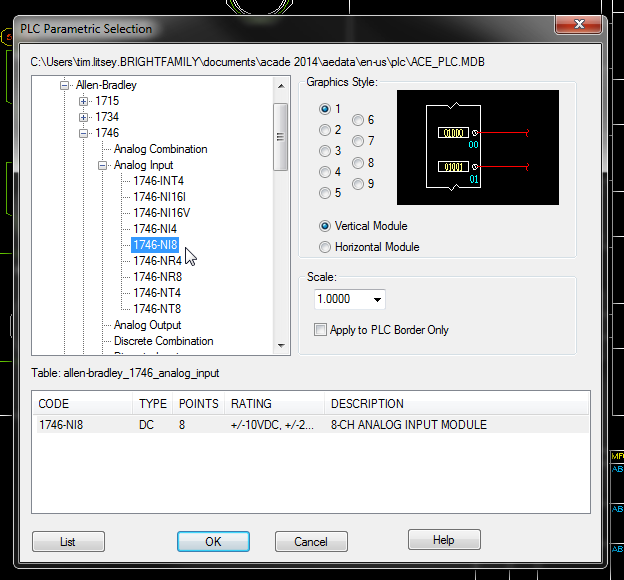624x580 pixels.
Task: Click the Cancel button
Action: [x=311, y=541]
